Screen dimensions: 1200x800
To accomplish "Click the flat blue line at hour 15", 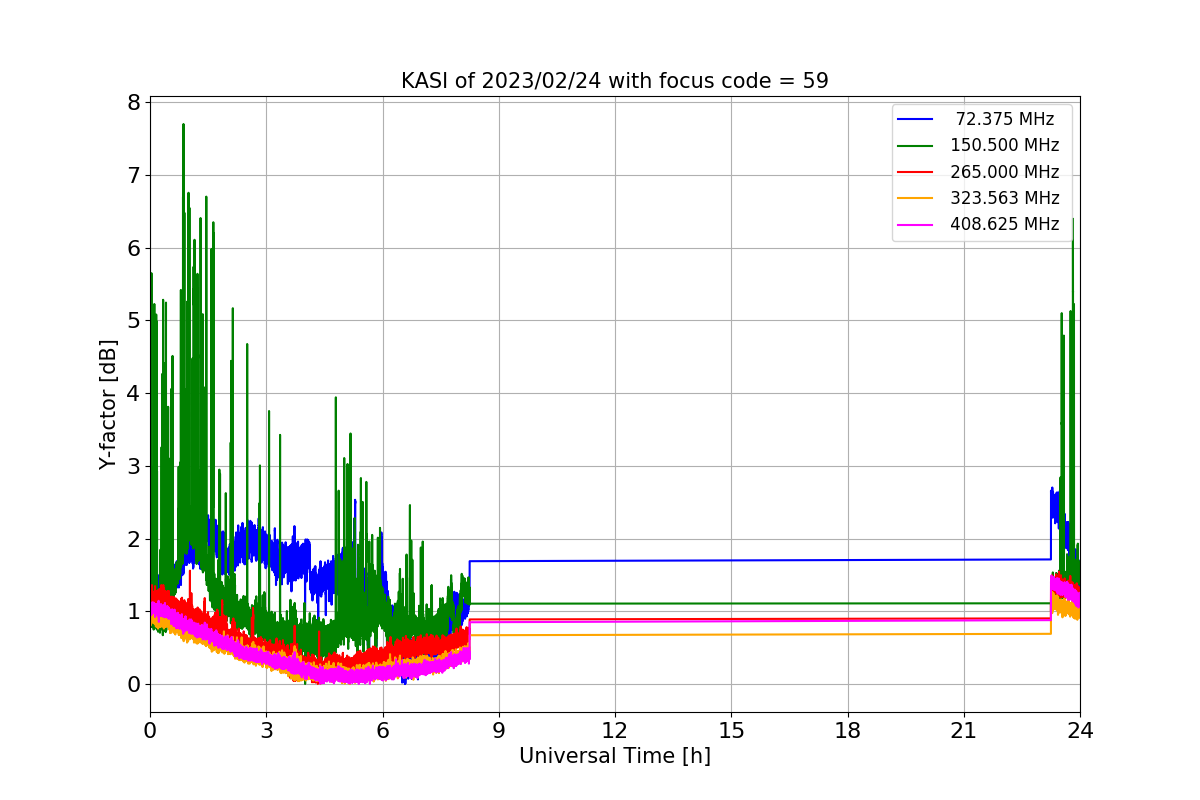I will click(x=731, y=560).
